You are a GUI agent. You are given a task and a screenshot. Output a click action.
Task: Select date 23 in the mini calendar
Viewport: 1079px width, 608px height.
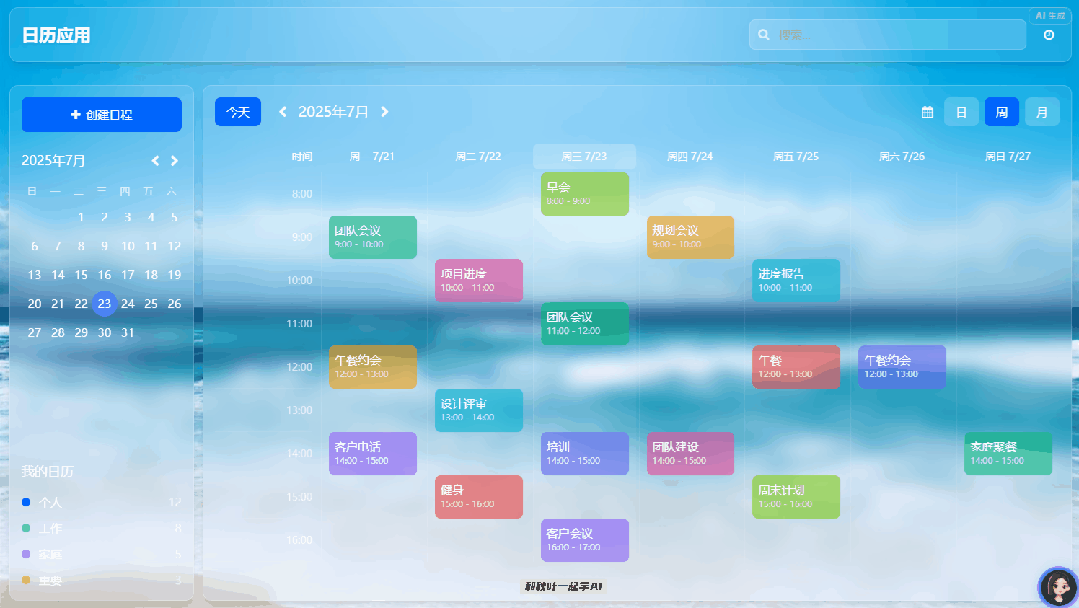(104, 304)
